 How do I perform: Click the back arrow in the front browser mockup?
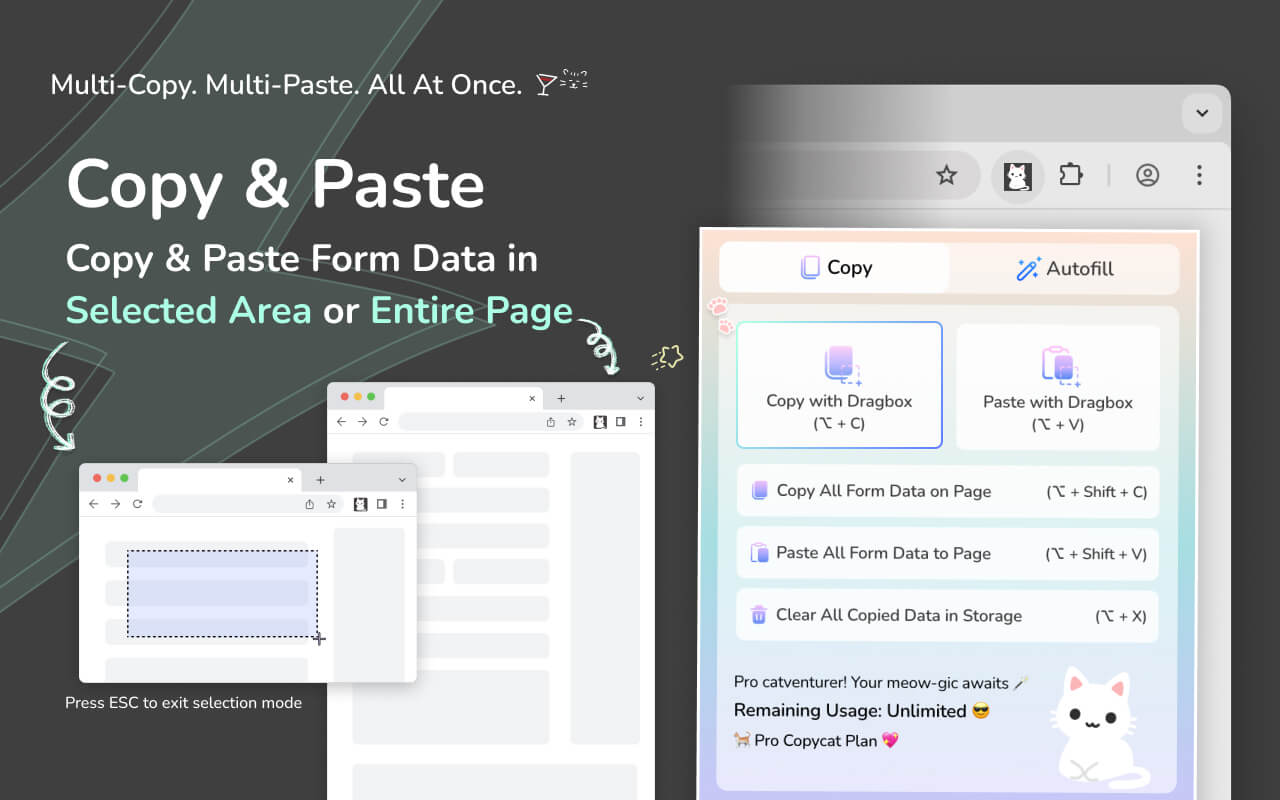coord(94,504)
